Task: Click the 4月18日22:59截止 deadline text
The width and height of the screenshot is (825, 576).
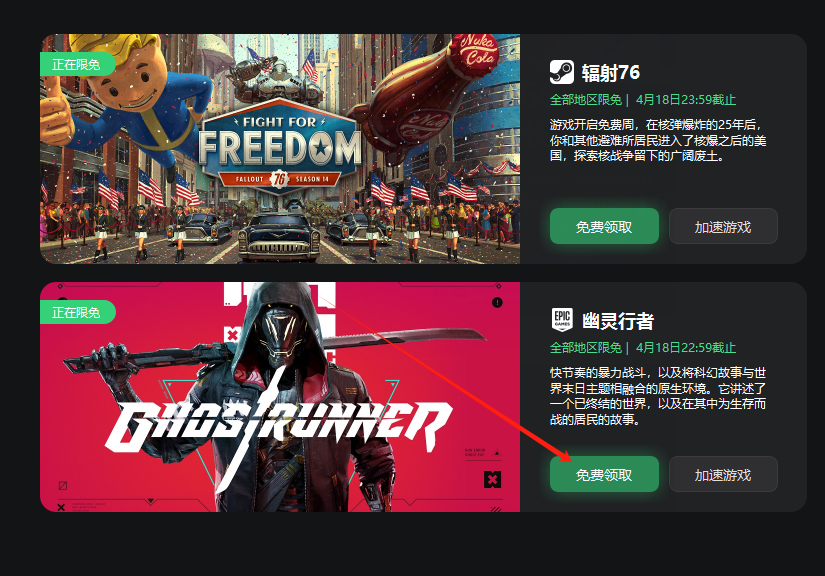Action: [x=686, y=348]
